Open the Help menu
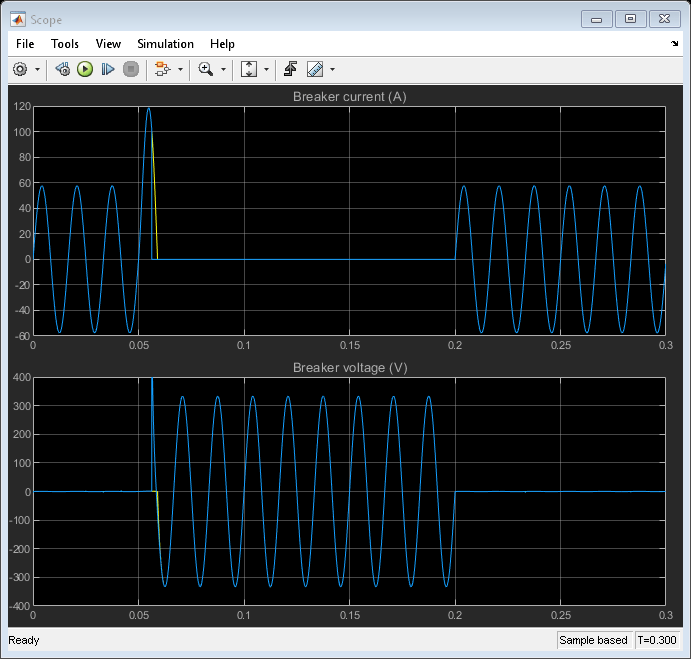This screenshot has width=691, height=659. pyautogui.click(x=222, y=44)
